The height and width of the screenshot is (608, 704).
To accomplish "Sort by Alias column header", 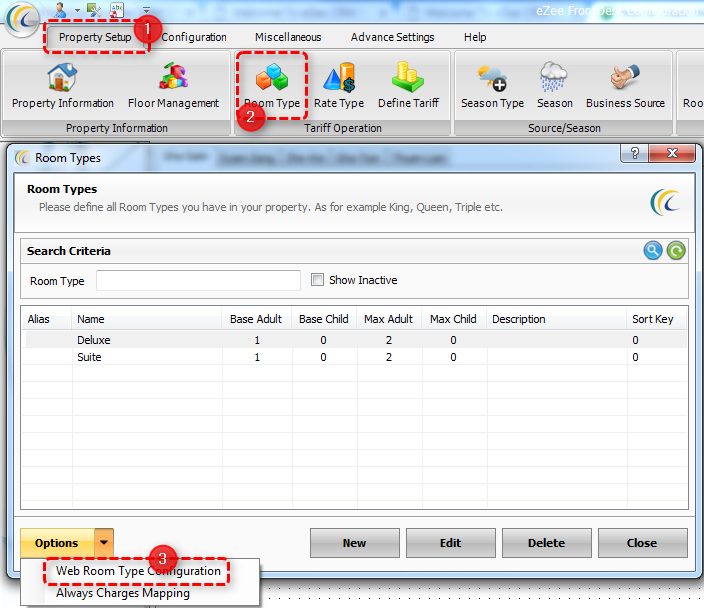I will (x=47, y=319).
